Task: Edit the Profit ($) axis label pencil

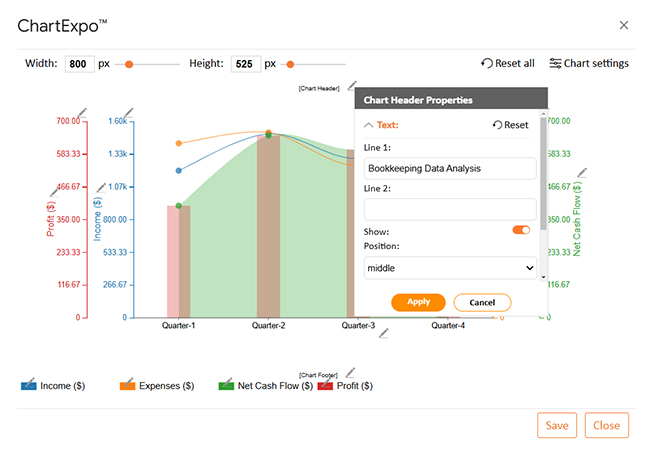Action: tap(55, 191)
